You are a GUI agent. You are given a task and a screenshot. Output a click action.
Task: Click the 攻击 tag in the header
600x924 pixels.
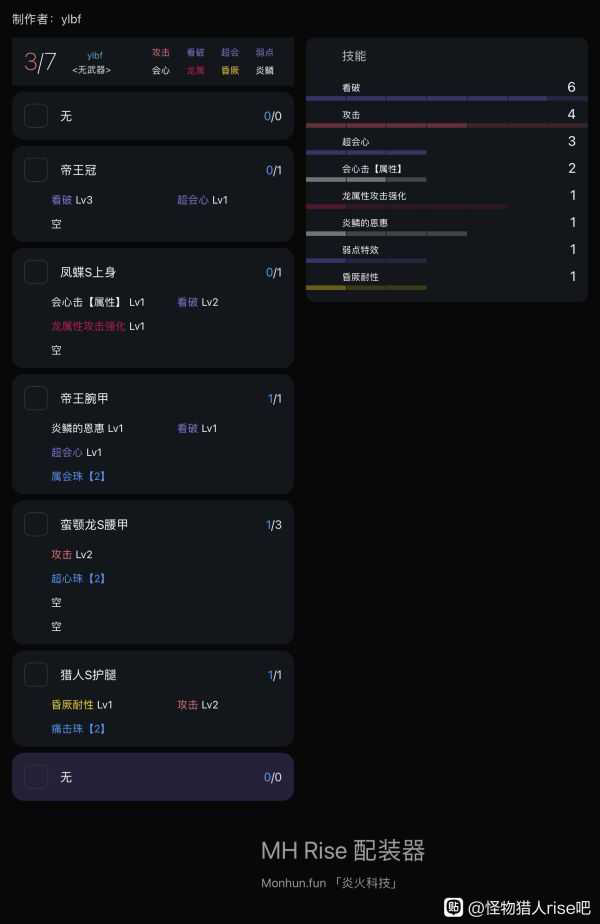click(161, 53)
